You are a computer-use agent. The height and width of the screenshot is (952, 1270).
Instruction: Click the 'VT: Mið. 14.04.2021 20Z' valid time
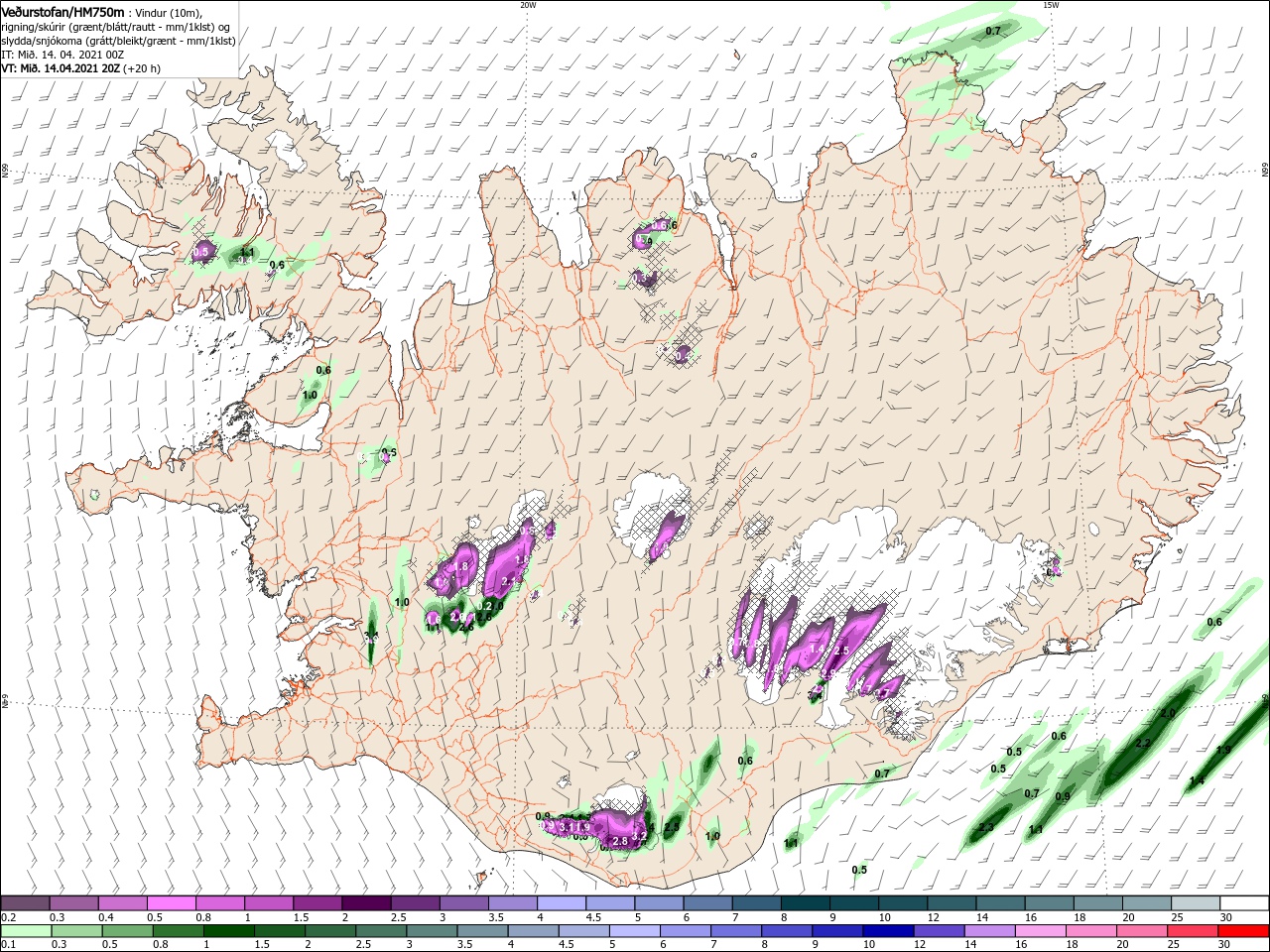click(x=61, y=68)
